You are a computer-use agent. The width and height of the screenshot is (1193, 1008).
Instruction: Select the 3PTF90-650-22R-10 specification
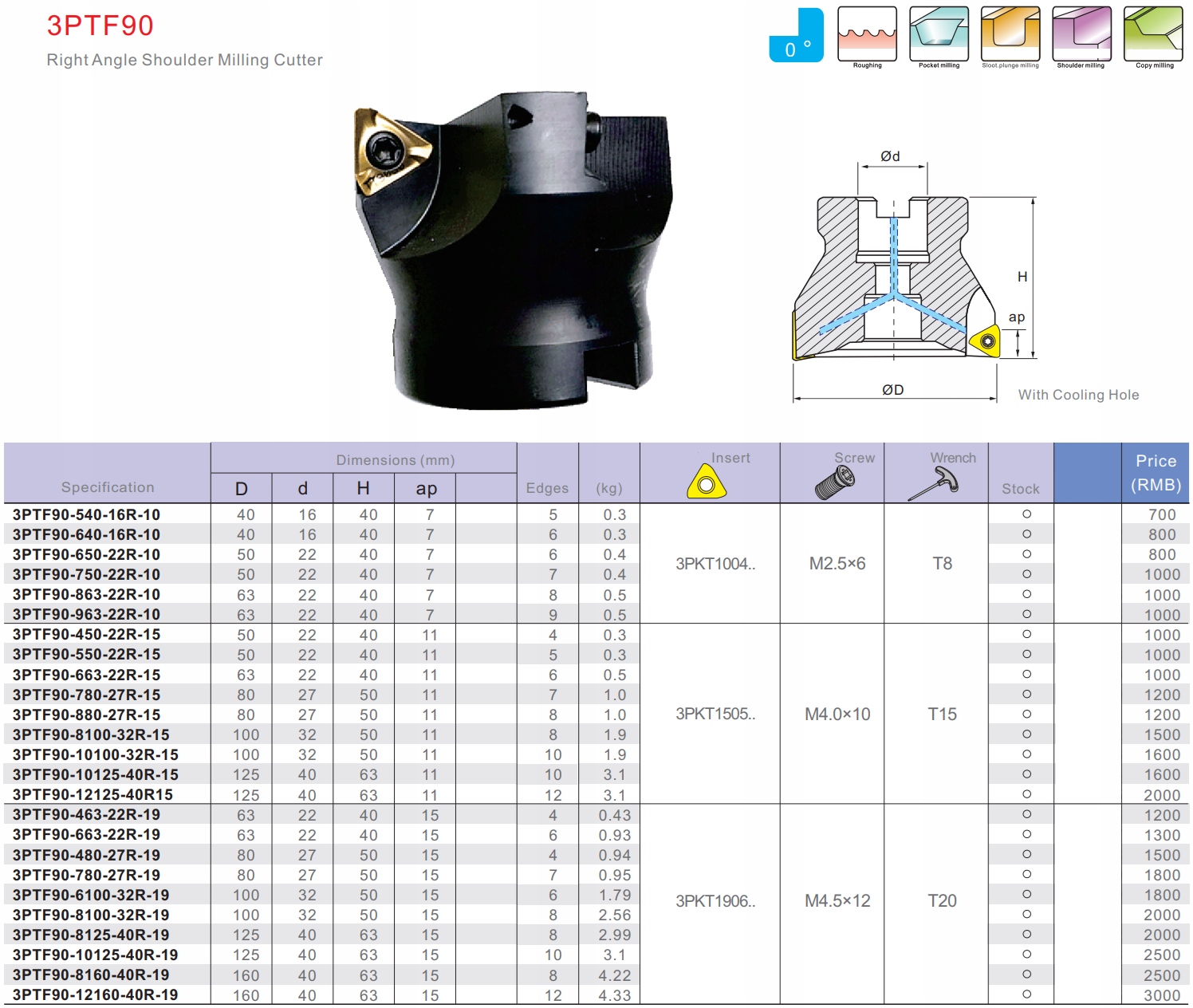point(86,554)
